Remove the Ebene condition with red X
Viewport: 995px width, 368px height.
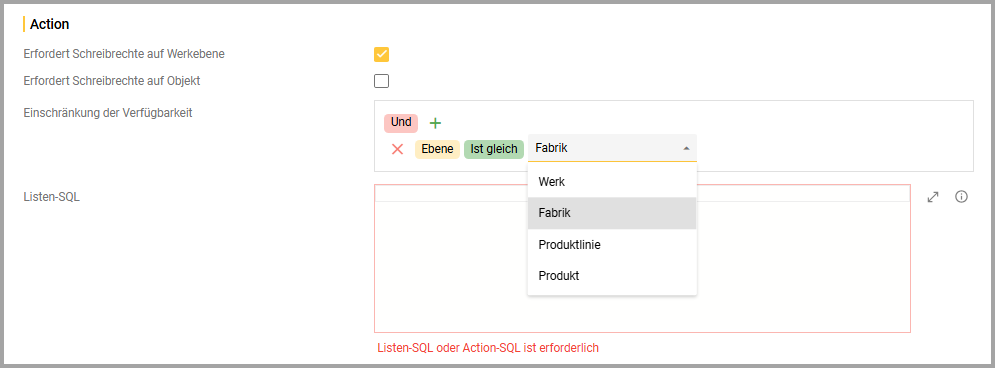(x=398, y=149)
